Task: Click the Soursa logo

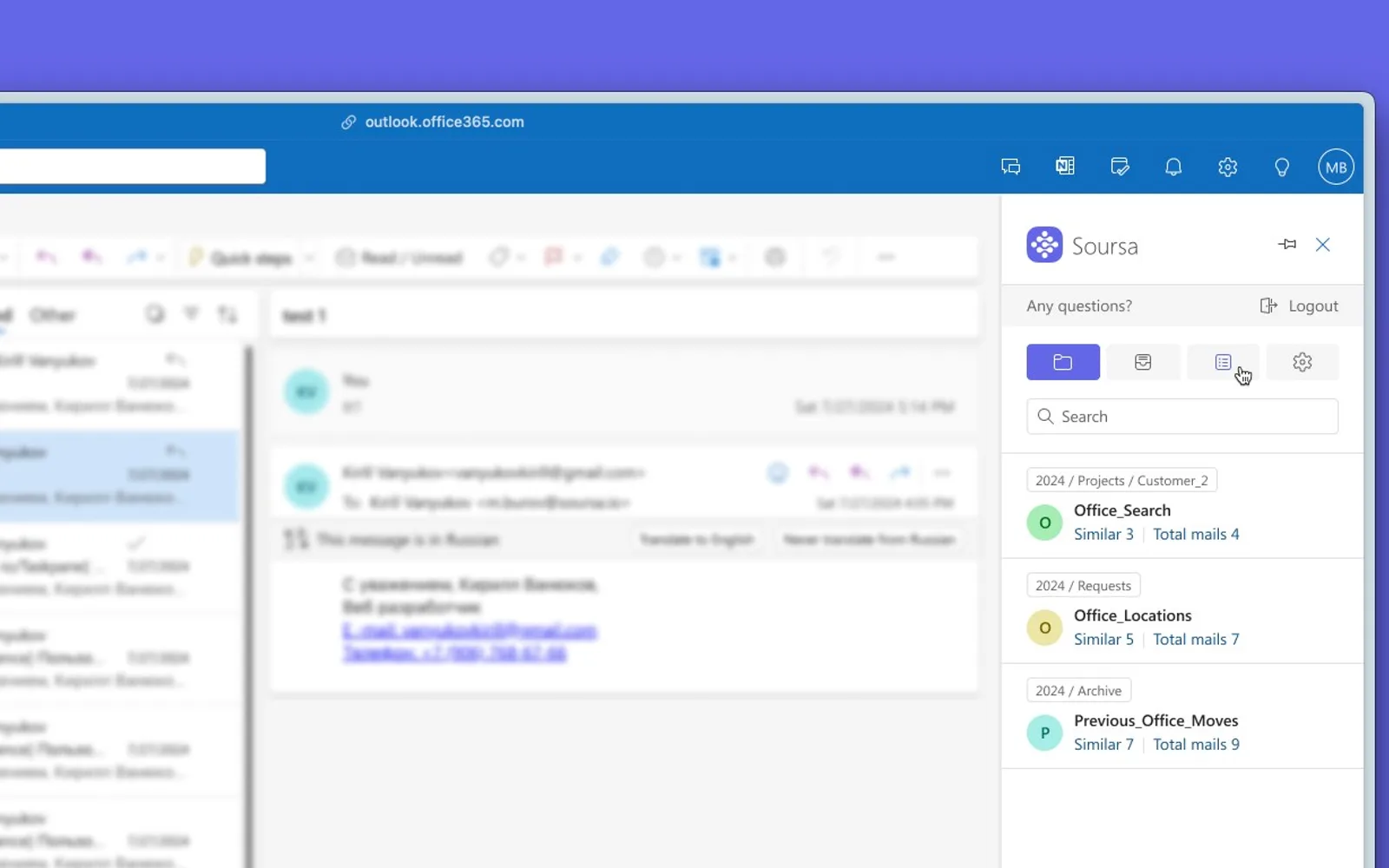Action: [1044, 245]
